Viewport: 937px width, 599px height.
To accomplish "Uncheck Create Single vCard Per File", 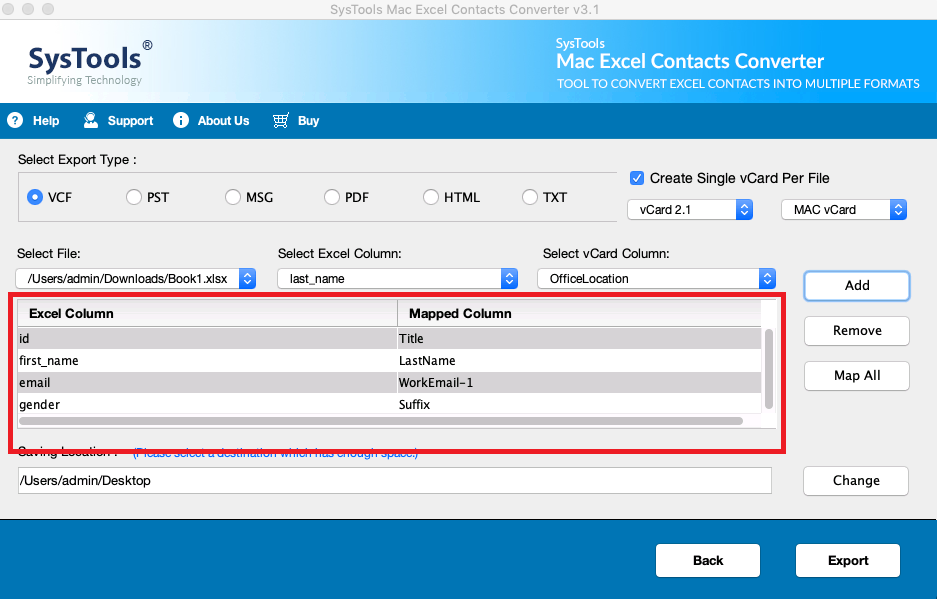I will (637, 178).
